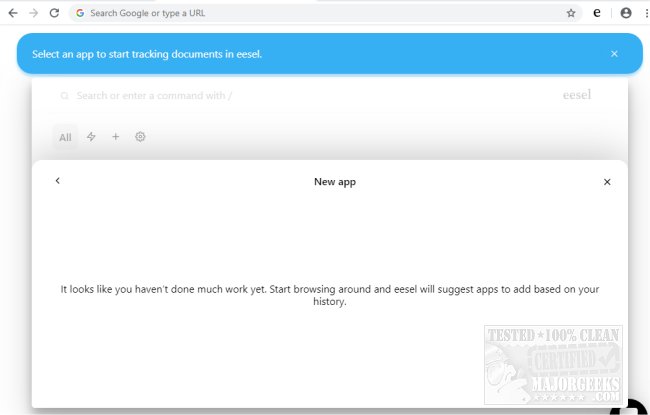This screenshot has width=650, height=415.
Task: Bookmark this page with the star icon
Action: point(571,13)
